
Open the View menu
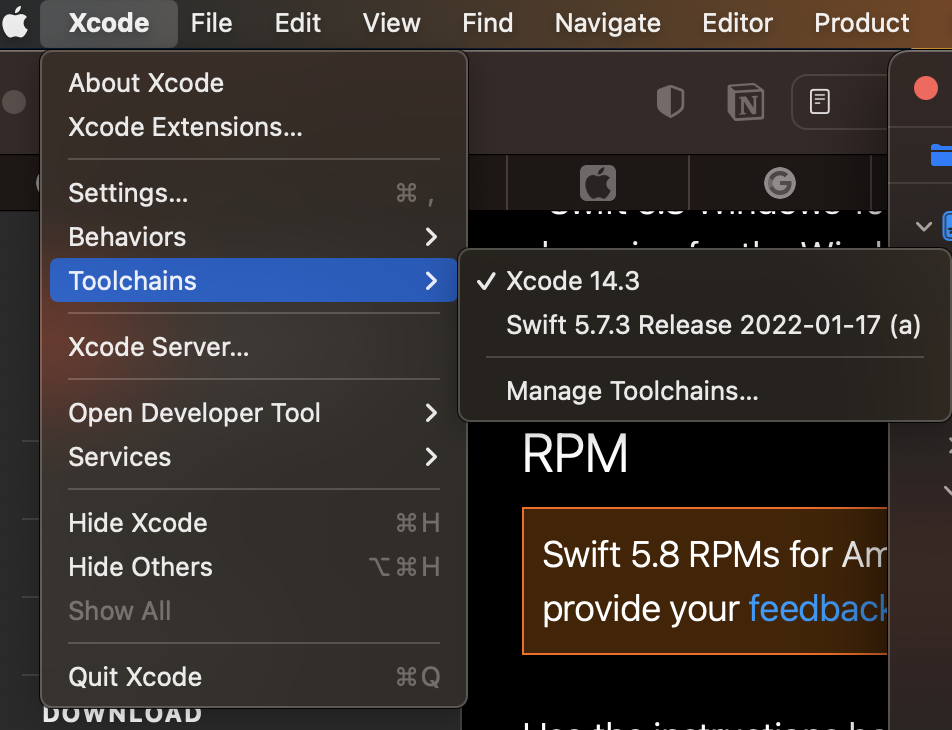click(392, 23)
